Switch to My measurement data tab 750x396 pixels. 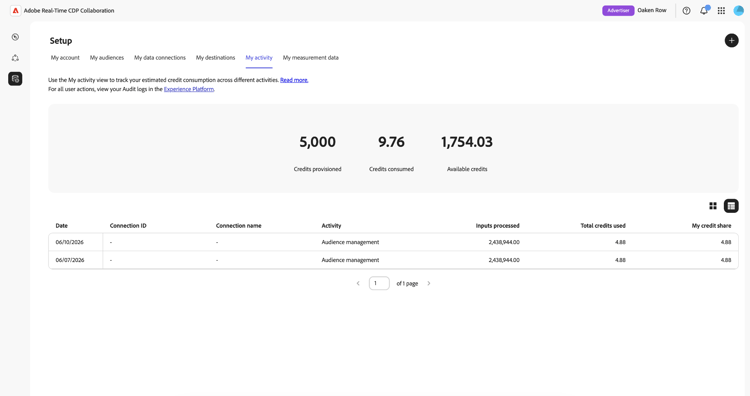[x=310, y=57]
